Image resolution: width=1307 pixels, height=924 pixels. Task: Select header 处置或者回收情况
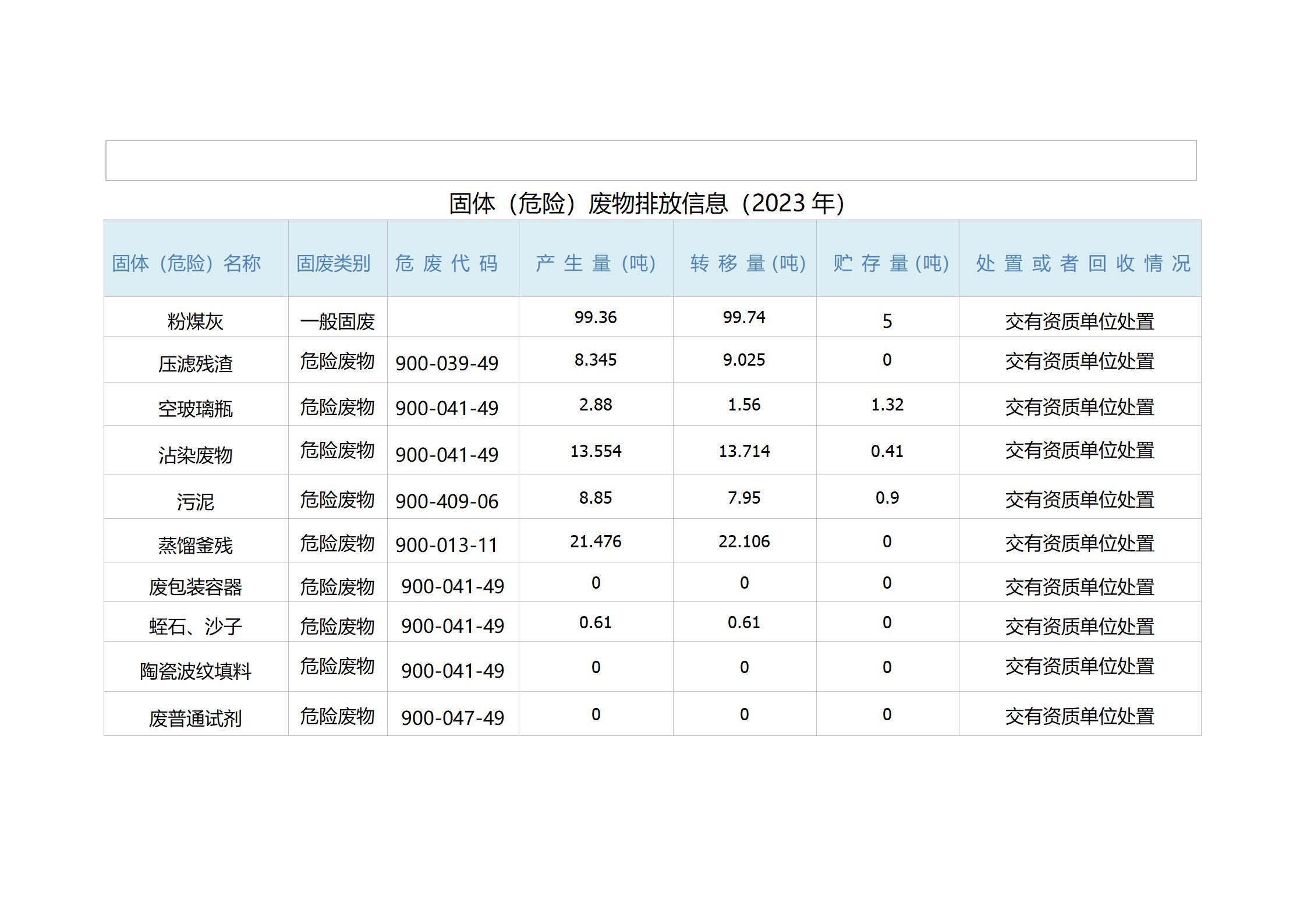(1083, 263)
